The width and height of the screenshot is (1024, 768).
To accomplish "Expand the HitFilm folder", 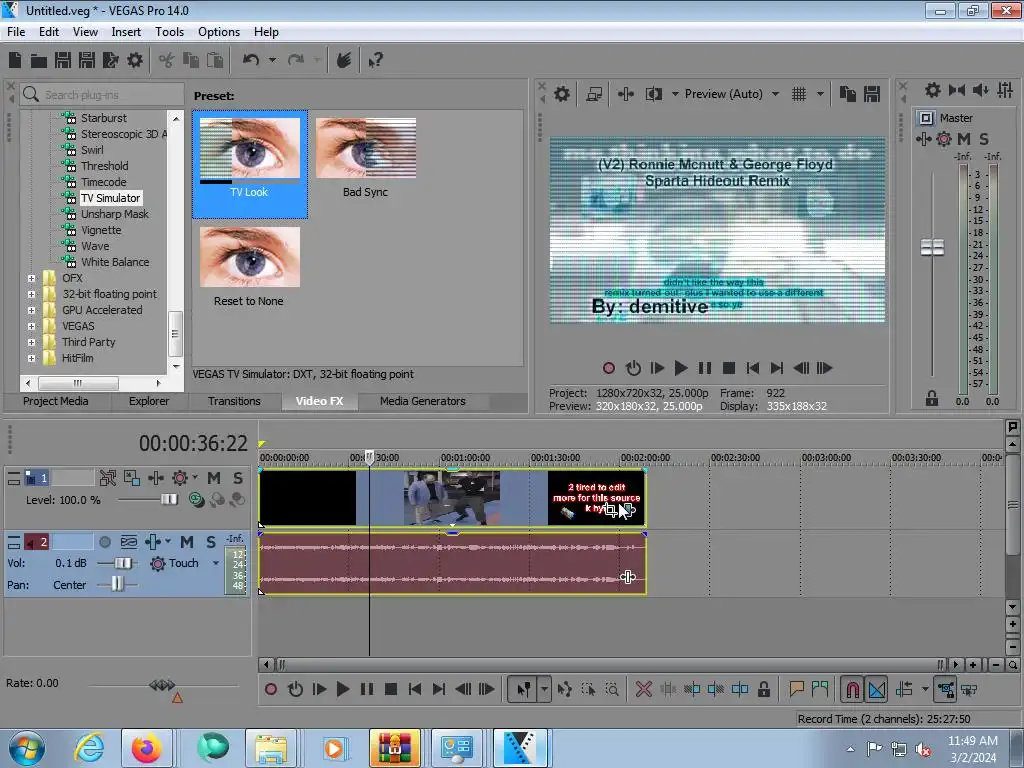I will coord(31,359).
